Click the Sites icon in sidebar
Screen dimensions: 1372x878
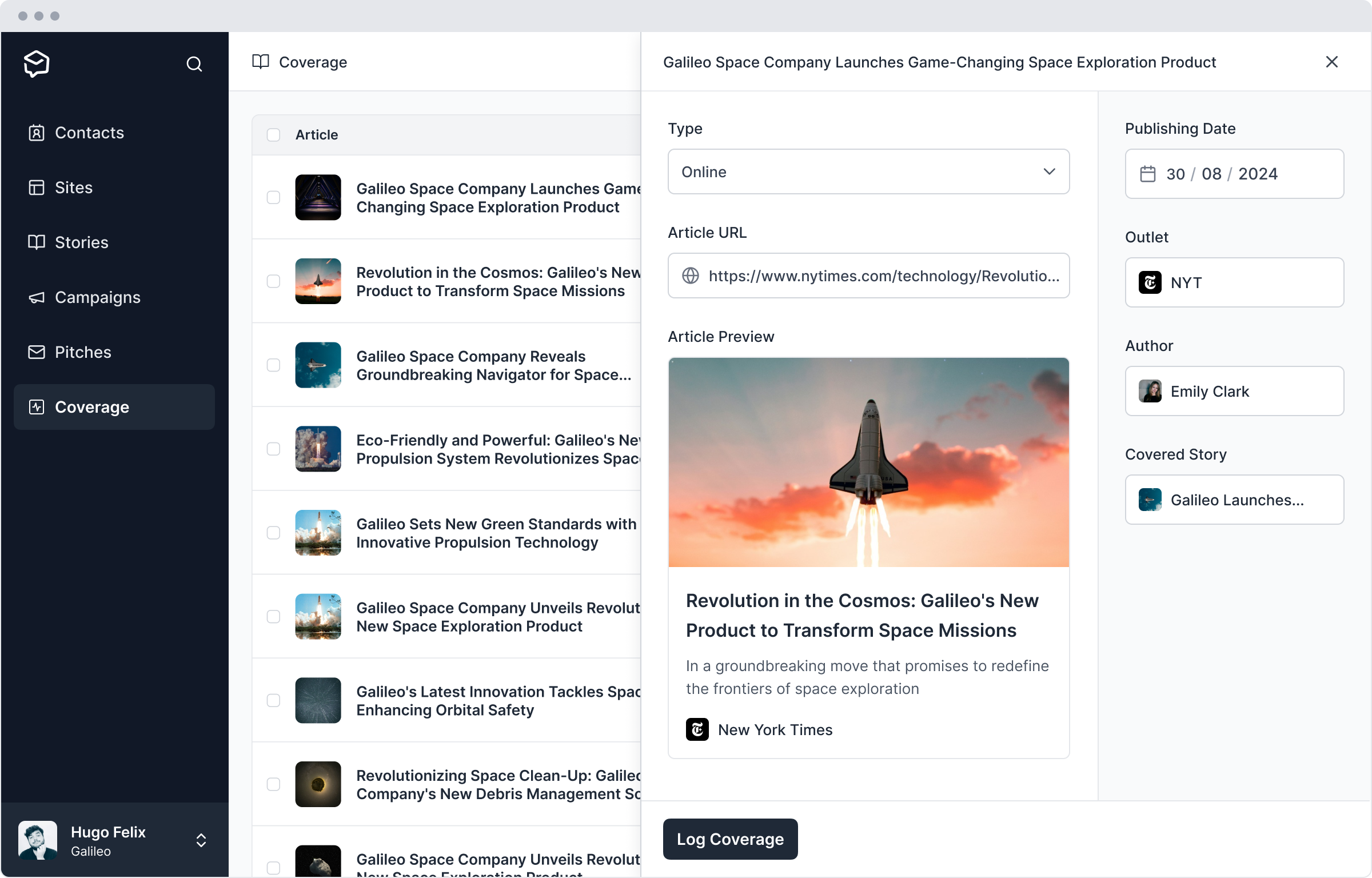(x=36, y=187)
